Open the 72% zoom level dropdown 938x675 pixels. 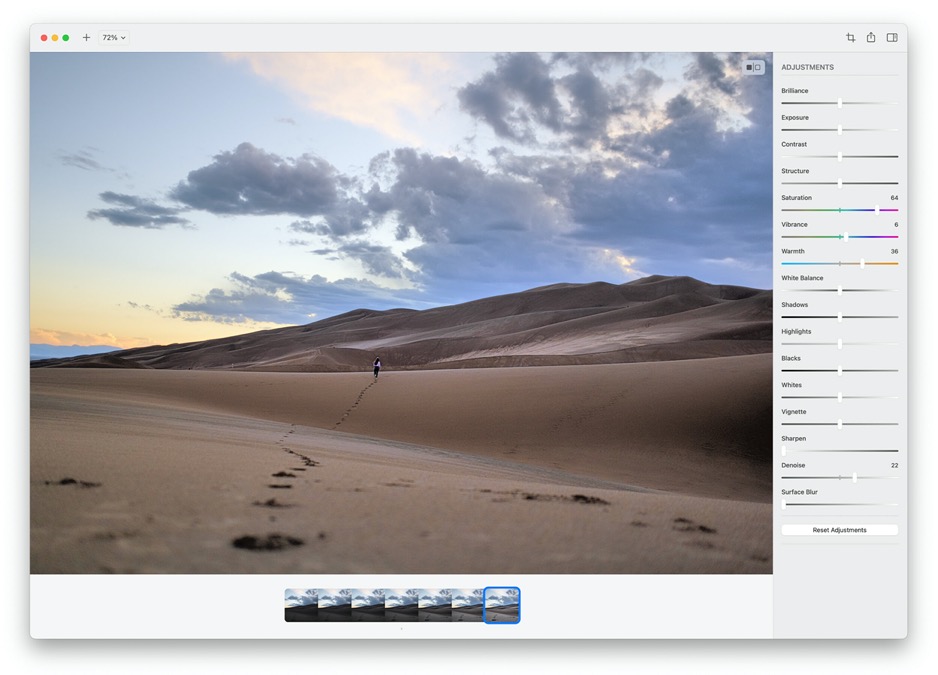(114, 38)
